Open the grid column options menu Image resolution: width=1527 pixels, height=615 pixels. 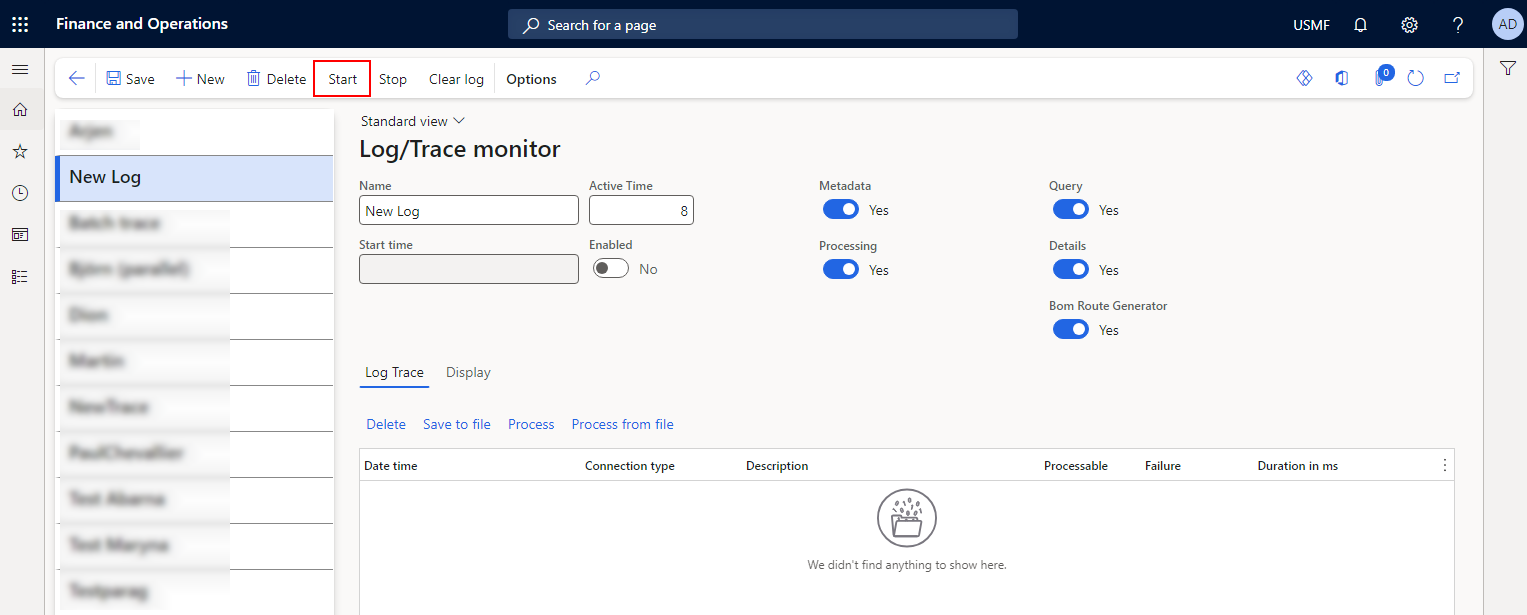coord(1444,466)
